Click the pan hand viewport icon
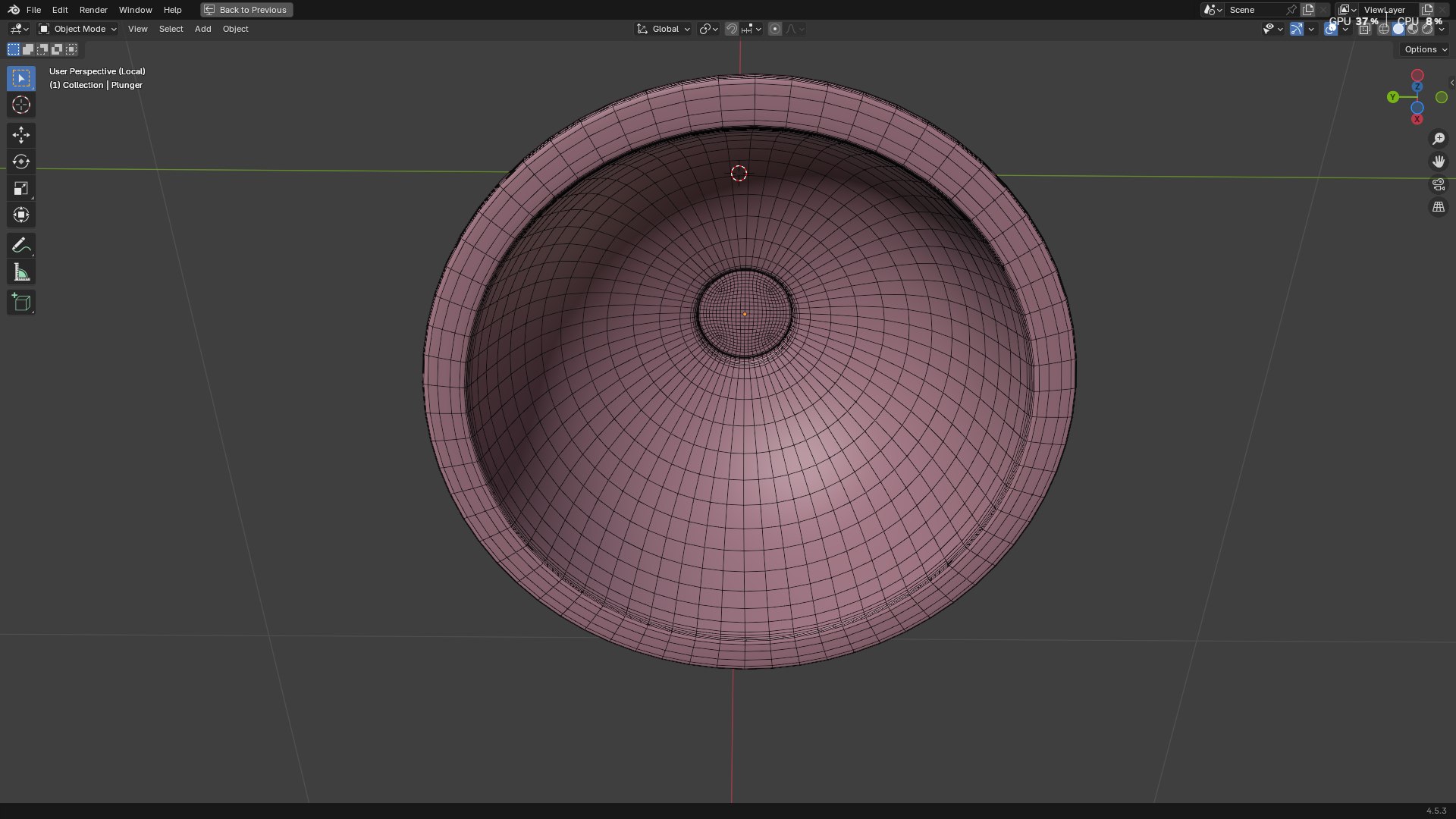Image resolution: width=1456 pixels, height=819 pixels. 1439,162
